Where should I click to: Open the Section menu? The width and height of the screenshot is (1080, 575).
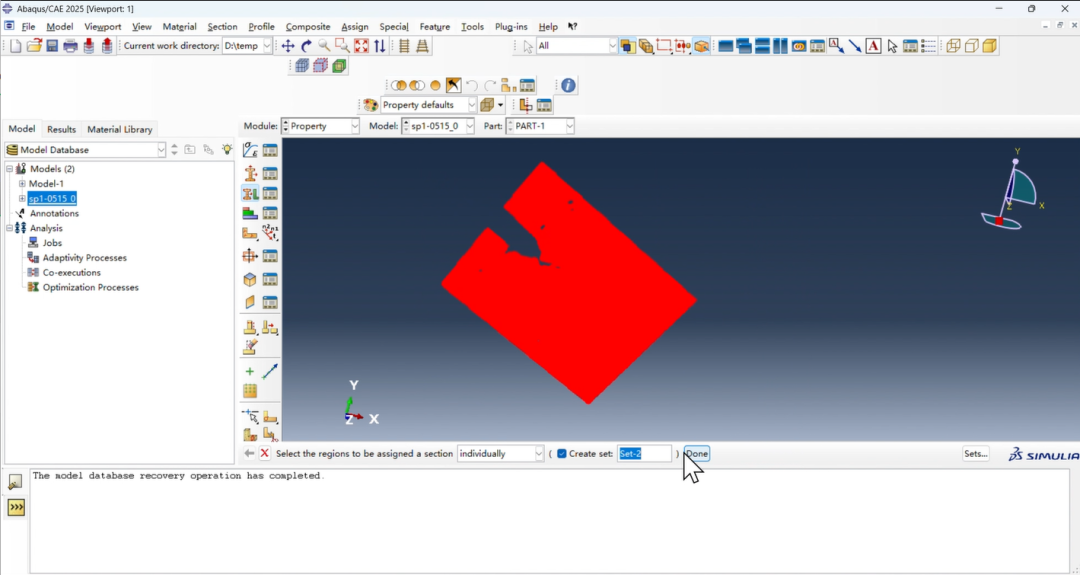pos(222,26)
